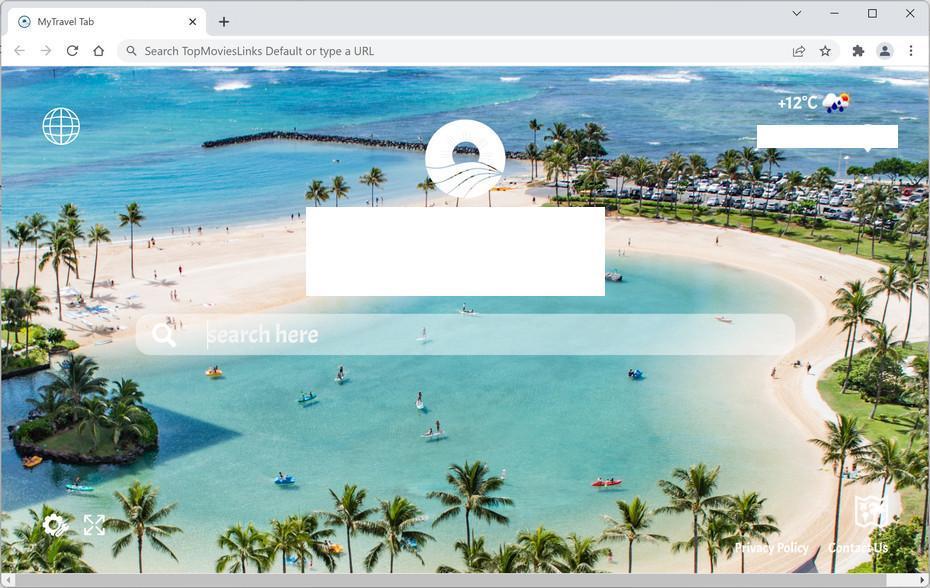Viewport: 930px width, 588px height.
Task: Open the Privacy Policy link
Action: tap(771, 548)
